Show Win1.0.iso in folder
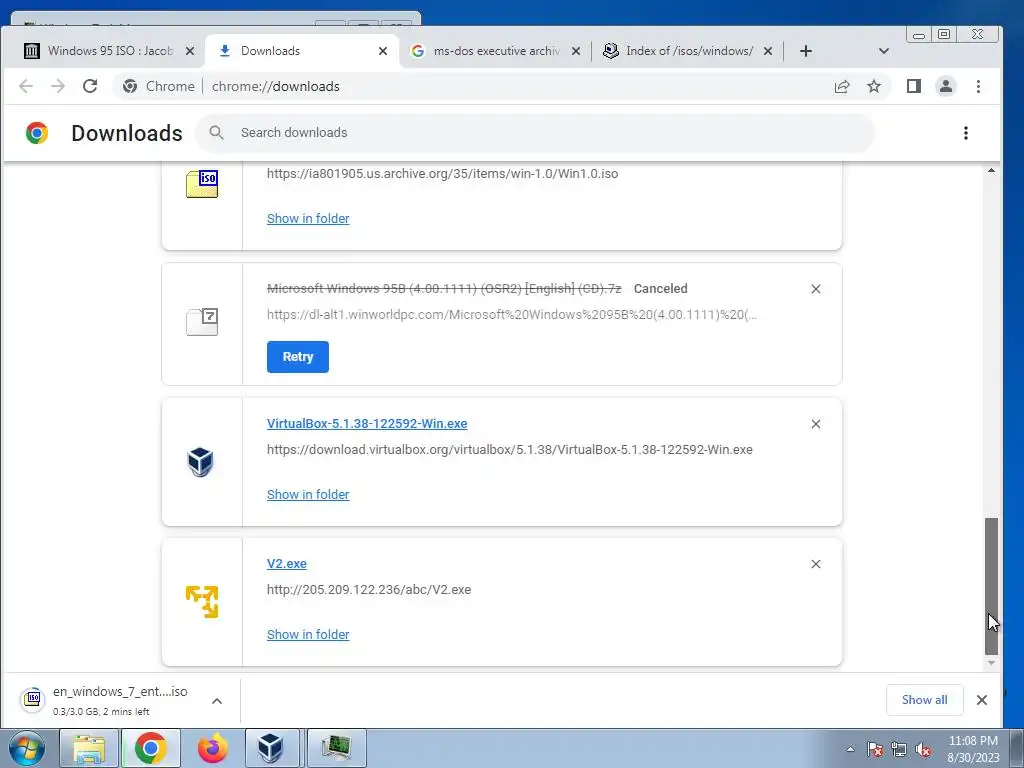Screen dimensions: 1024x768 pyautogui.click(x=308, y=219)
